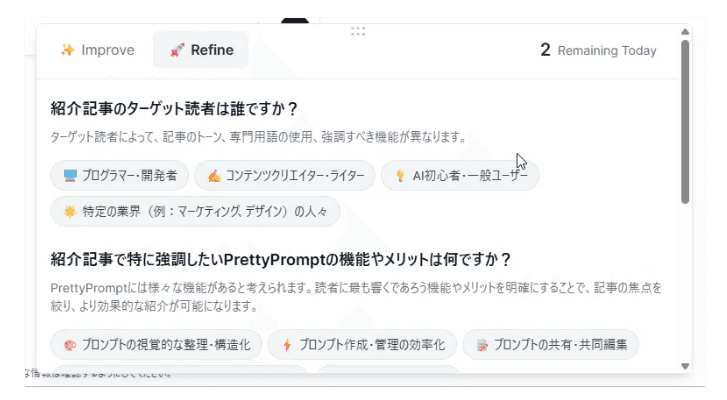Open the Refine tab
727x400 pixels.
click(201, 50)
